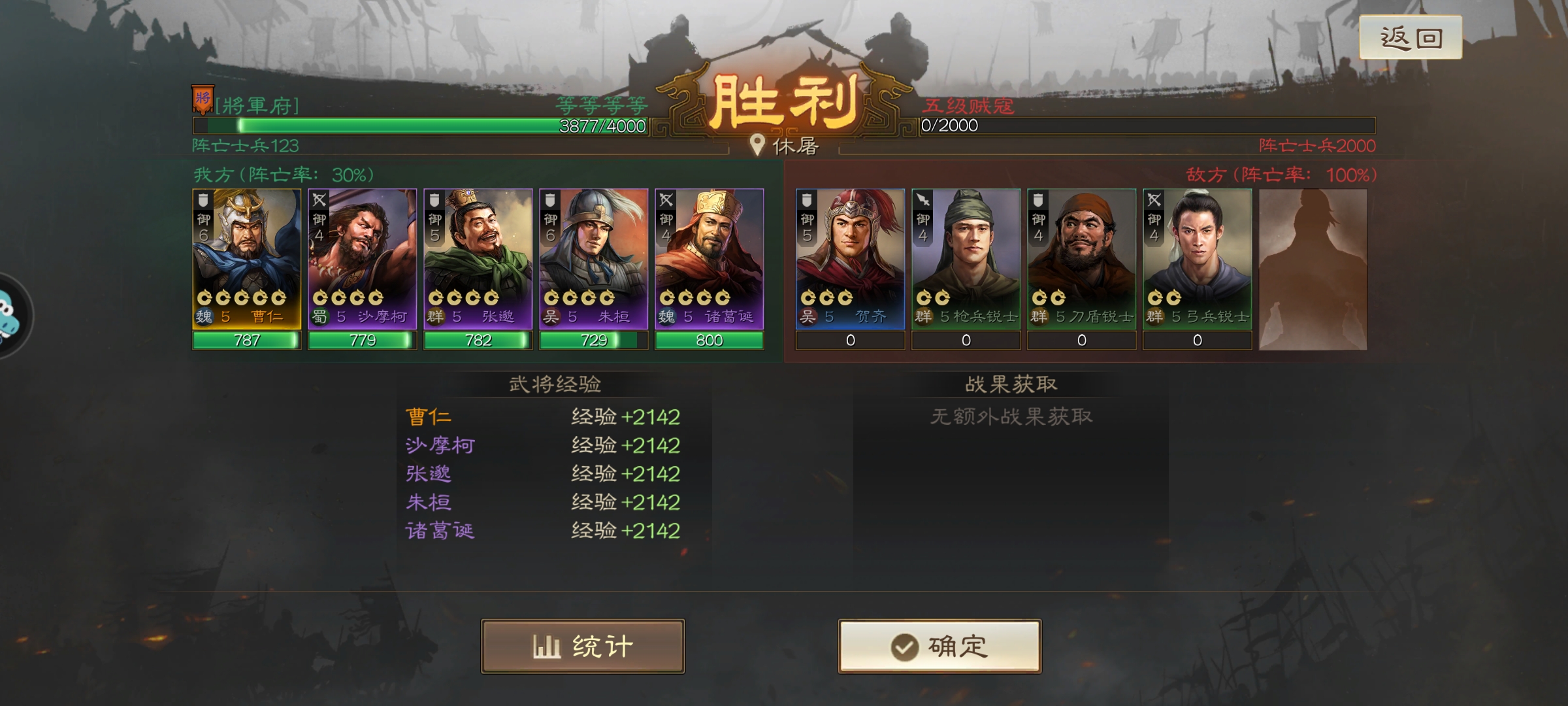Image resolution: width=1568 pixels, height=706 pixels.
Task: View enemy 枪兵锐士 card
Action: click(966, 269)
